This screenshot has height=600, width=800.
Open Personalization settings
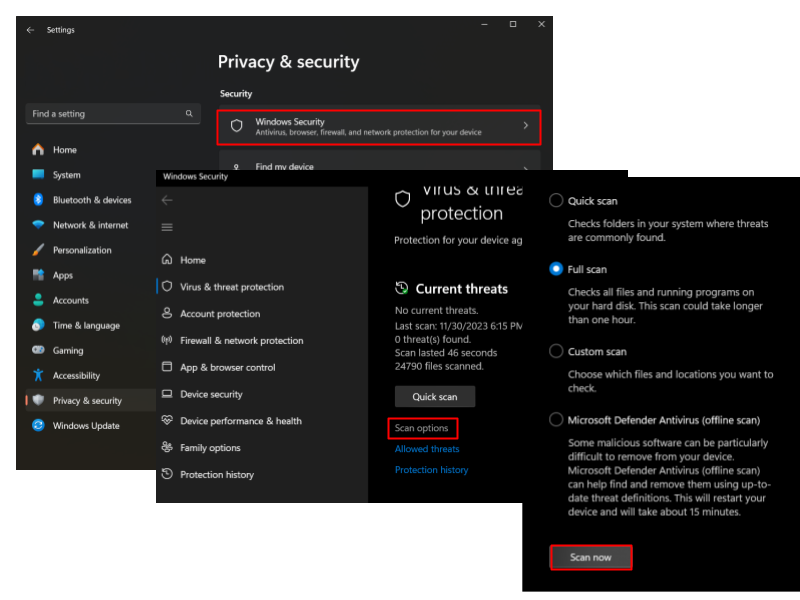point(82,250)
